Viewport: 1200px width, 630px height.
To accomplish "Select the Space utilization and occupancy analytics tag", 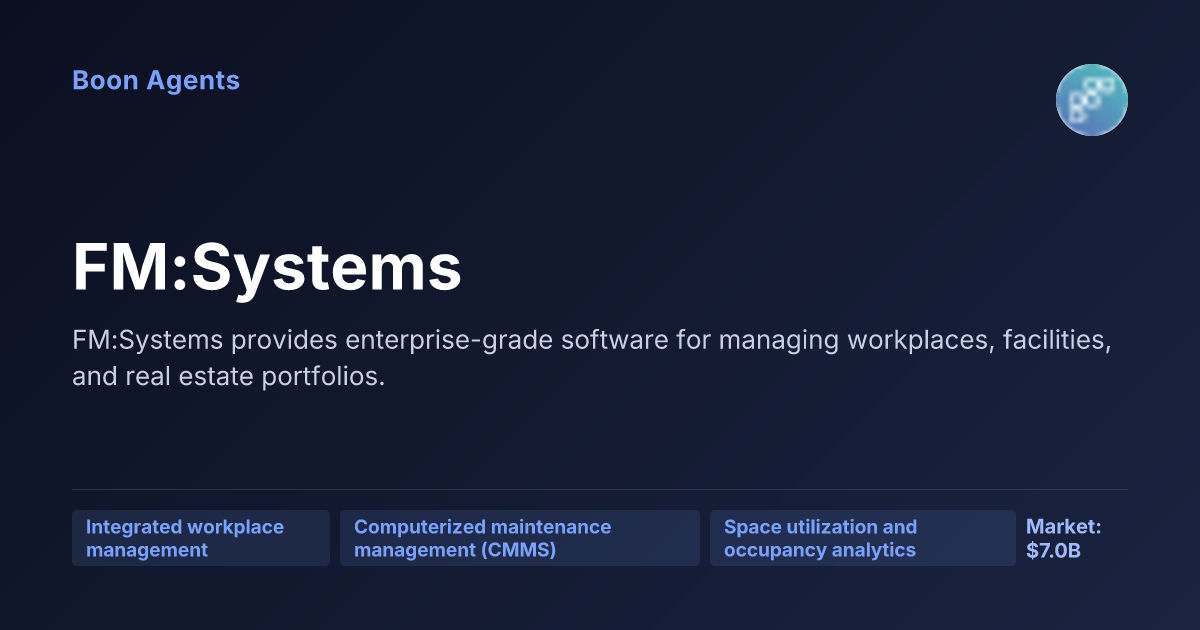I will (x=863, y=538).
